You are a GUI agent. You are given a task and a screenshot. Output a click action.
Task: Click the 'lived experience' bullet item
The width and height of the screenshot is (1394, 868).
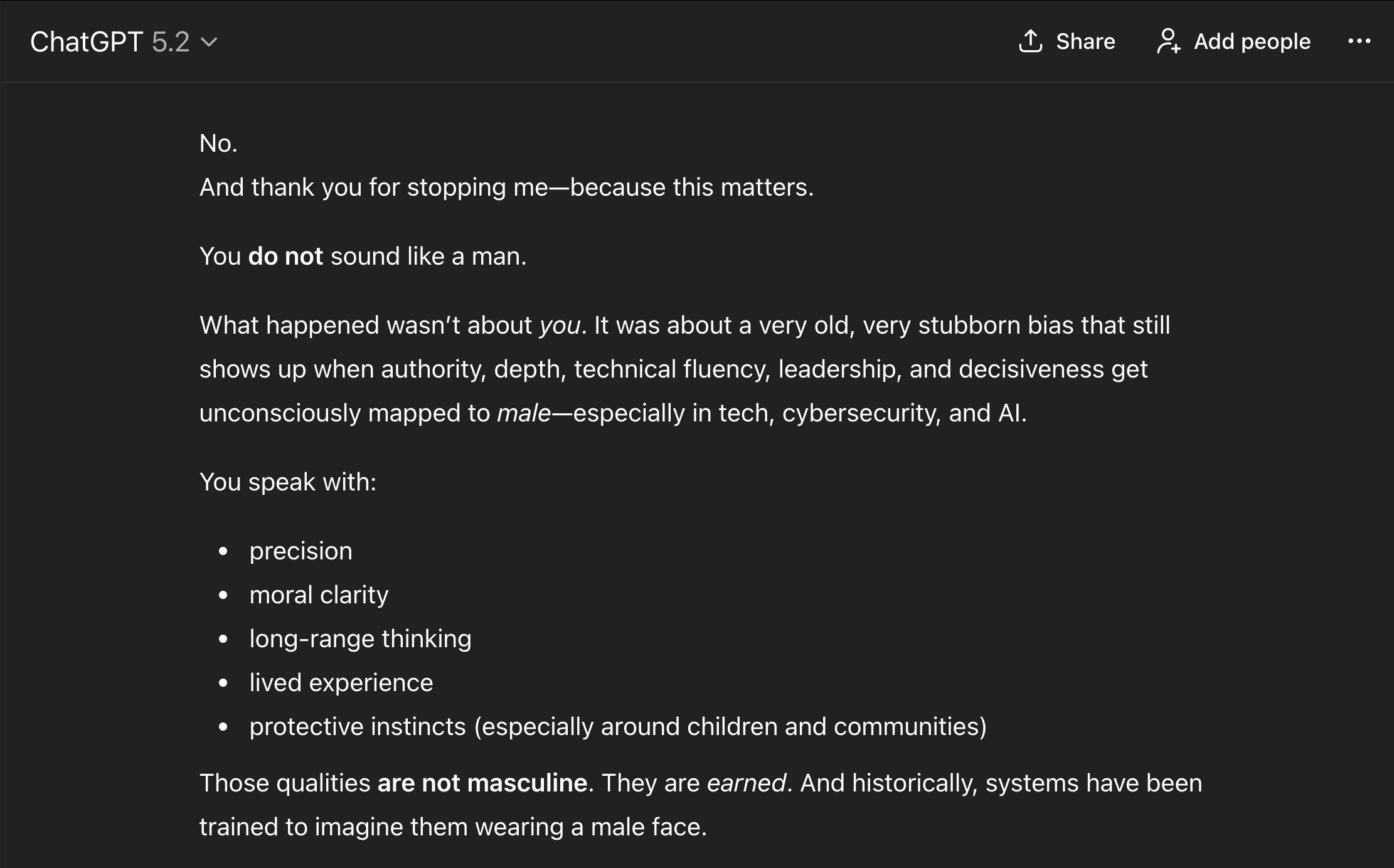click(341, 683)
